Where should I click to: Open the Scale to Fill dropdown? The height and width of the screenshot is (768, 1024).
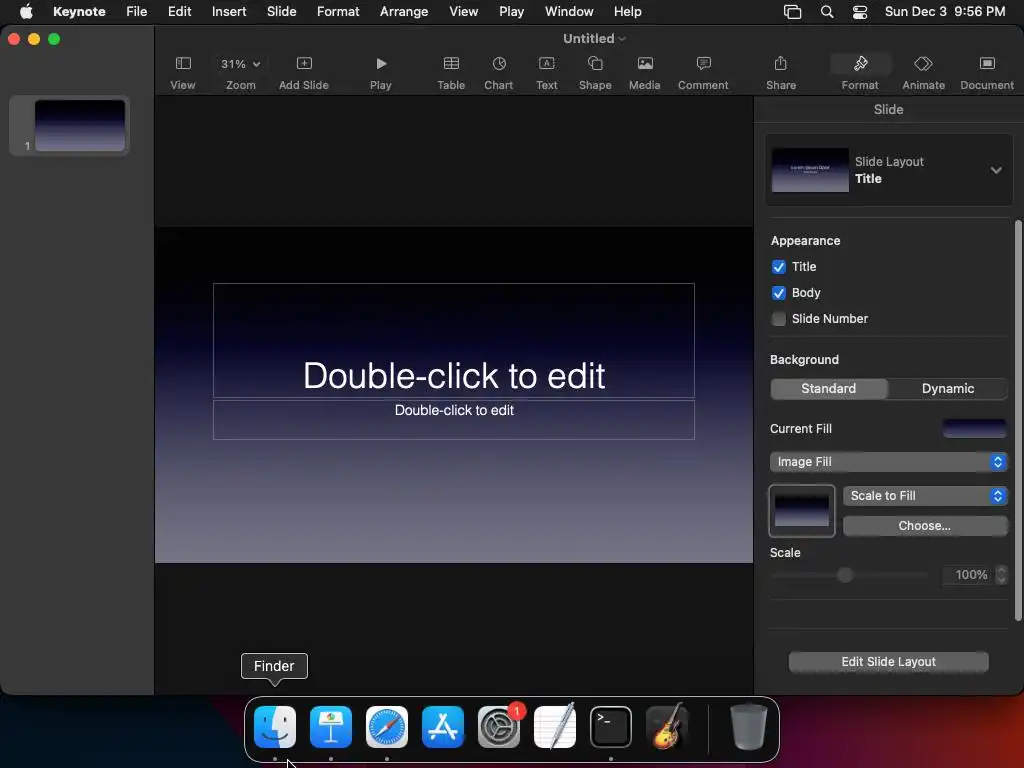[x=925, y=496]
